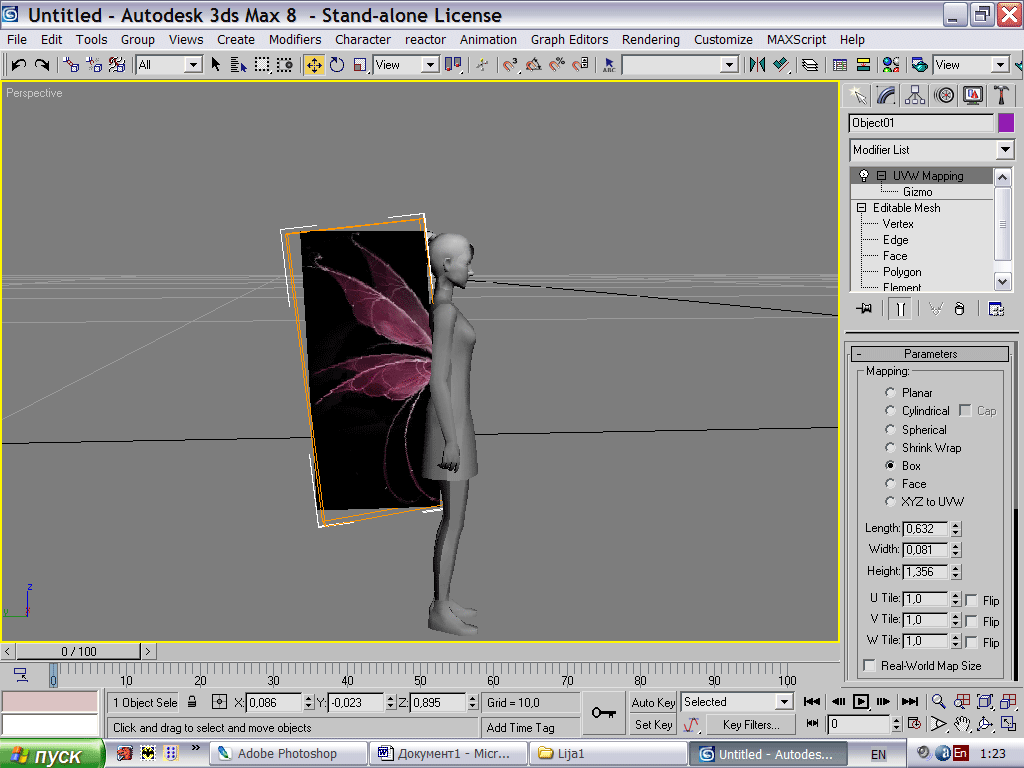The image size is (1024, 768).
Task: Enable Real-World Map Size checkbox
Action: [x=869, y=665]
